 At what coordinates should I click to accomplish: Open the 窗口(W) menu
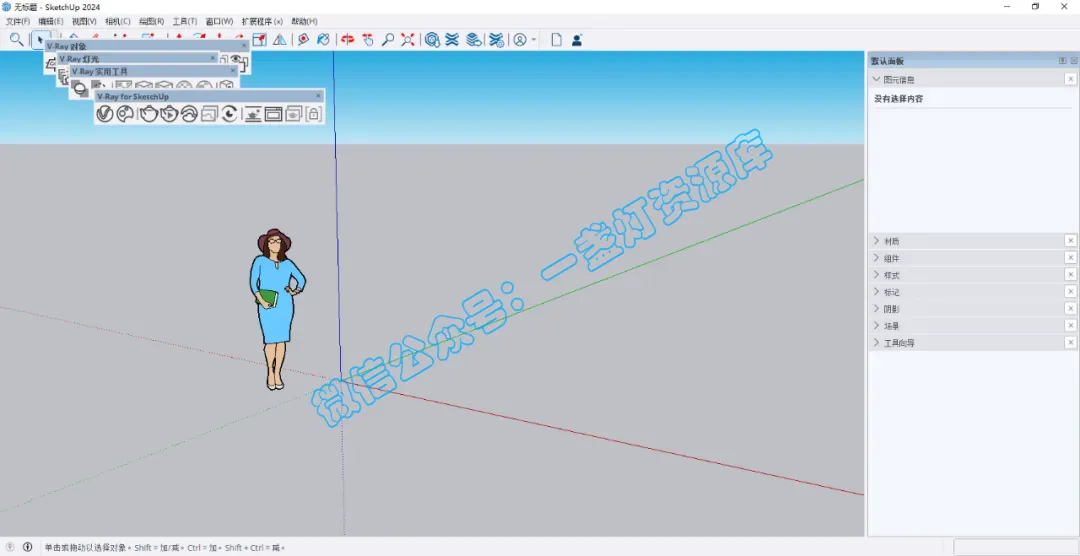click(219, 21)
